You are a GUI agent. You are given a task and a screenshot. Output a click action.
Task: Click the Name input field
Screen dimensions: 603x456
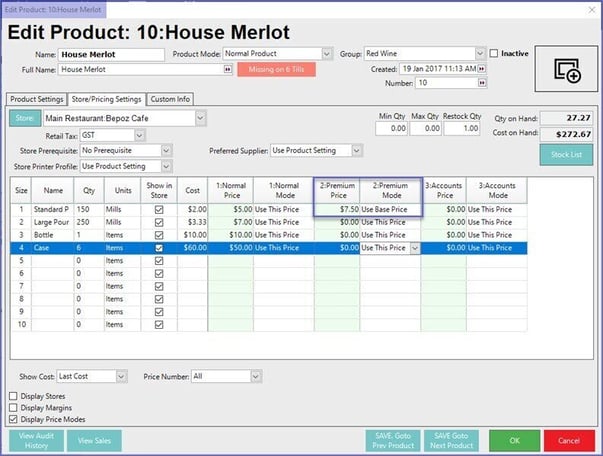pos(110,53)
